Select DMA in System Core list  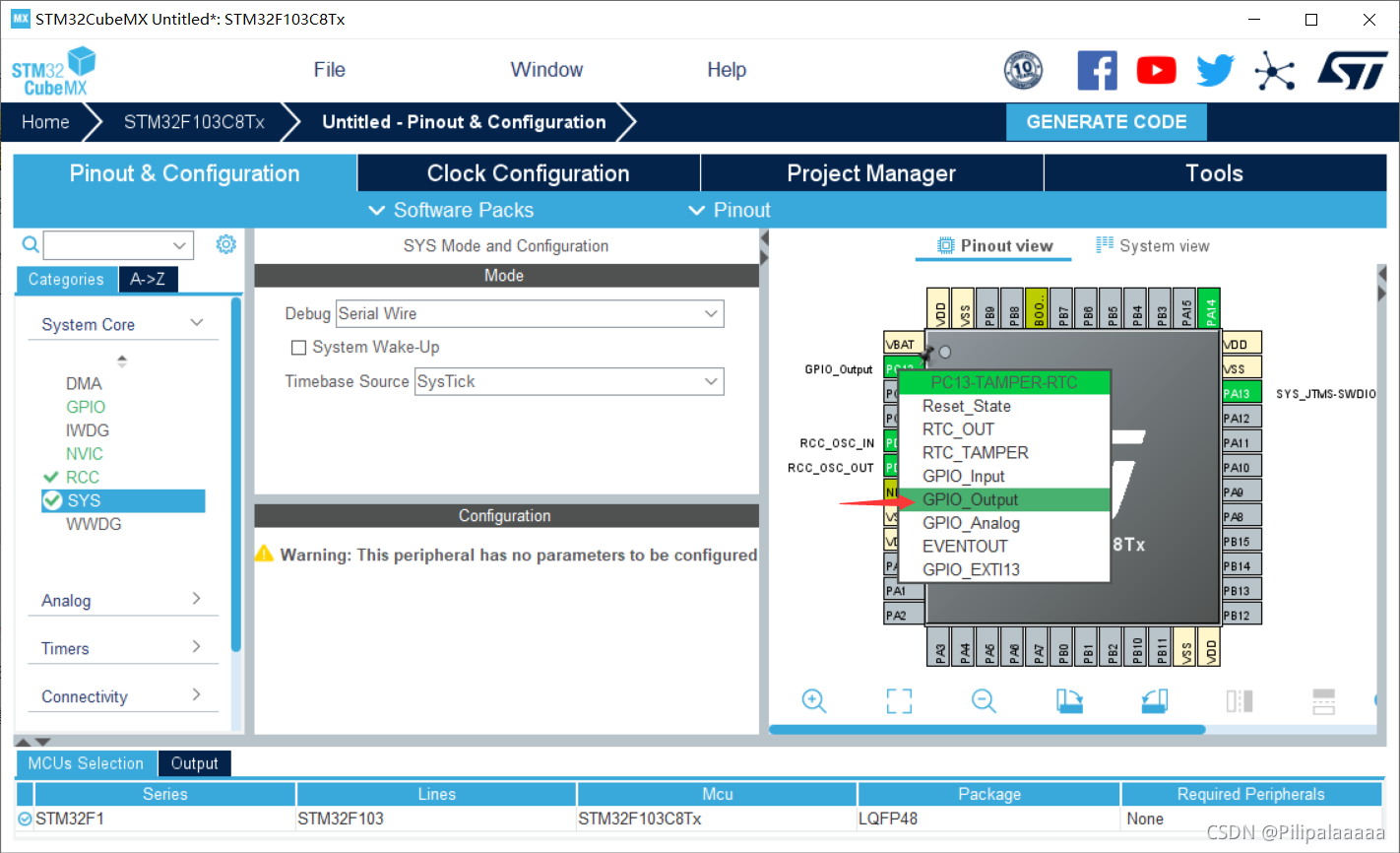(x=84, y=383)
